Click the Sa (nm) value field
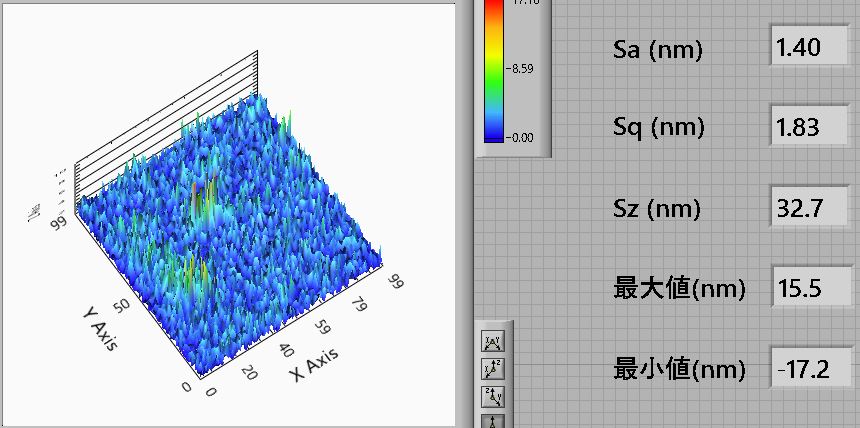The height and width of the screenshot is (428, 860). [810, 47]
